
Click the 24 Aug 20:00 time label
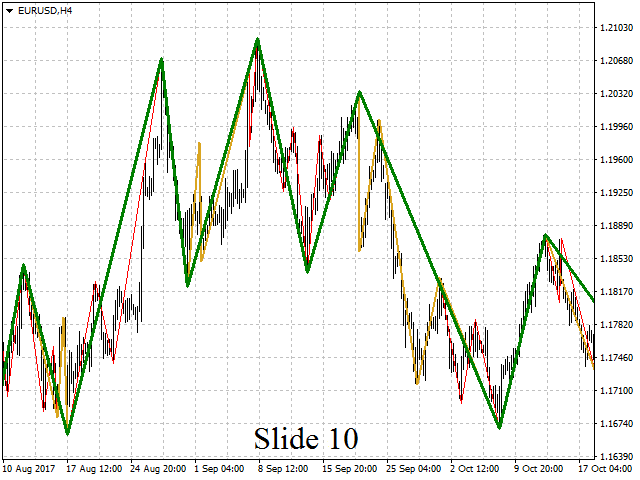coord(159,468)
